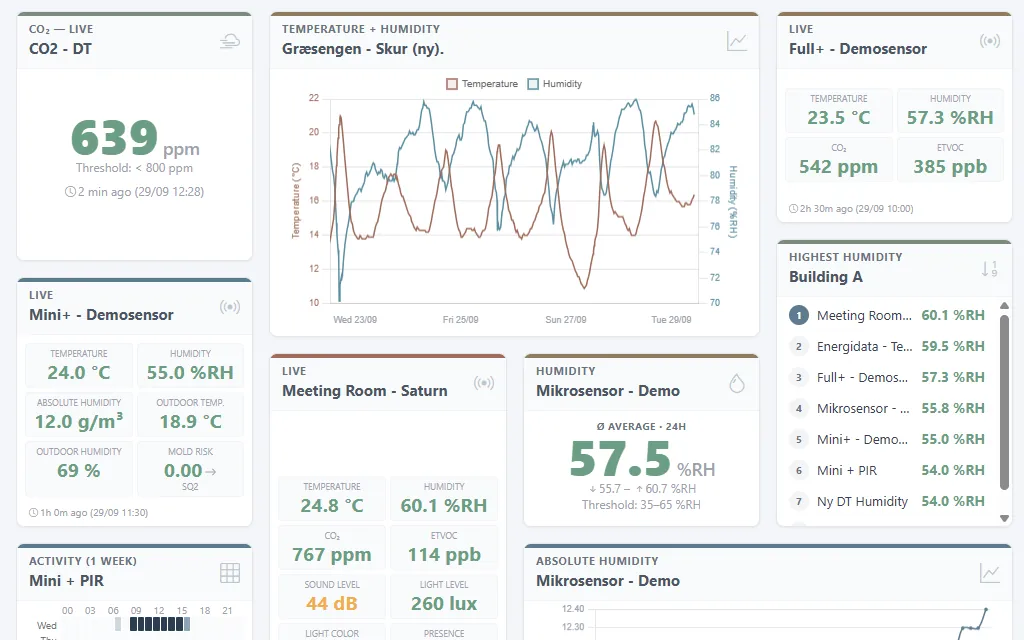Open the CO2 - DT card title

coord(60,49)
